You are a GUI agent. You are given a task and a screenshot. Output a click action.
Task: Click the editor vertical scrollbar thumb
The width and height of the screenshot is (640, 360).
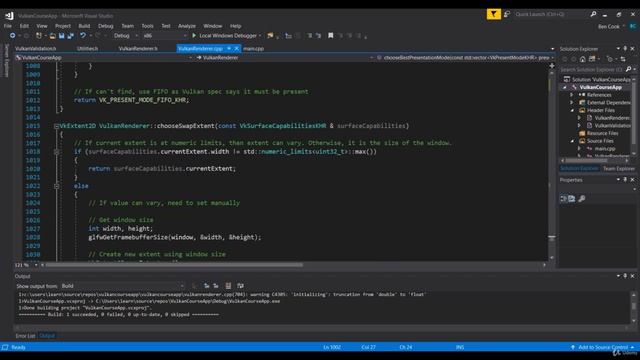coord(552,238)
